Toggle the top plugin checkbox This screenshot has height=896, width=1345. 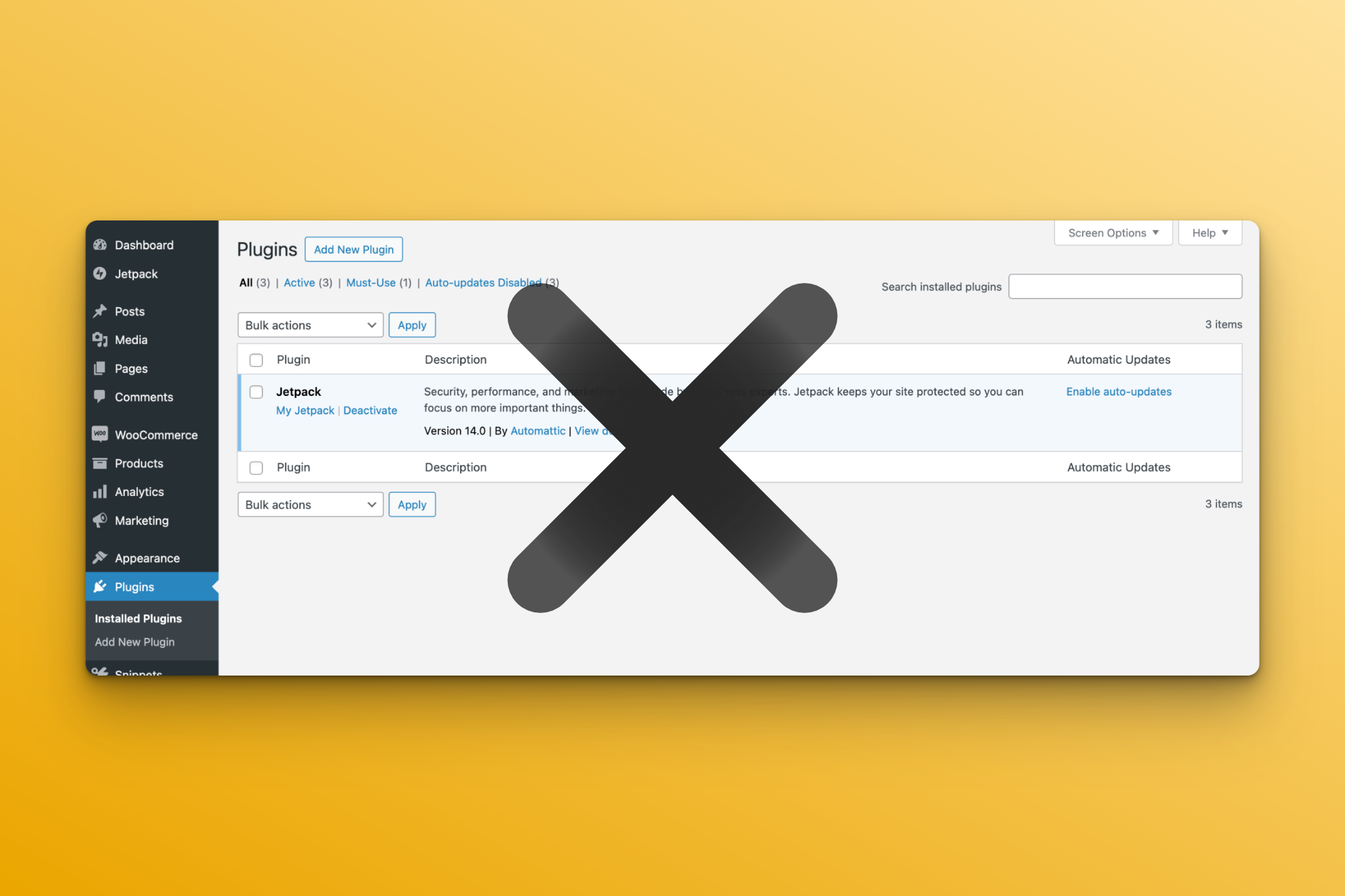(256, 392)
